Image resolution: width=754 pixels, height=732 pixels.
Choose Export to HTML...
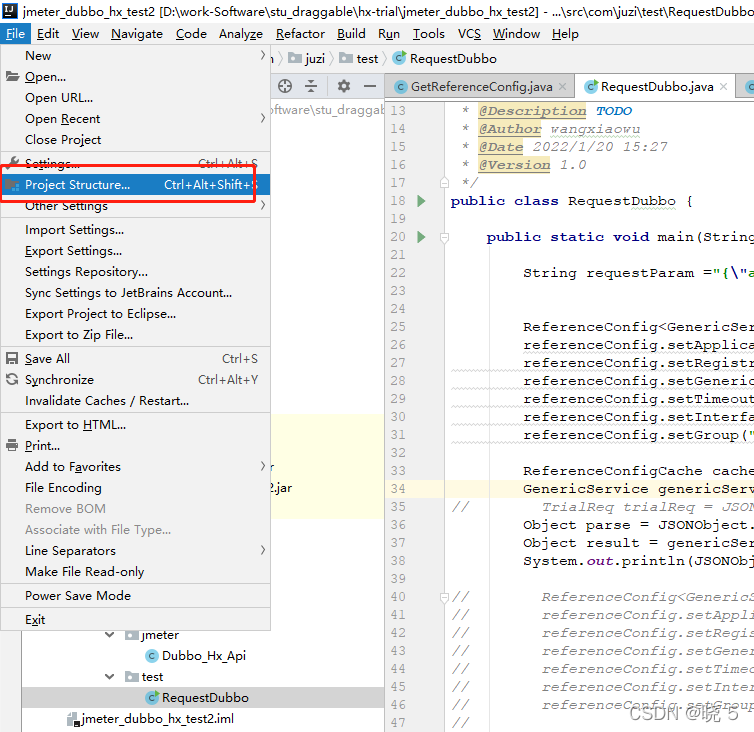point(136,425)
